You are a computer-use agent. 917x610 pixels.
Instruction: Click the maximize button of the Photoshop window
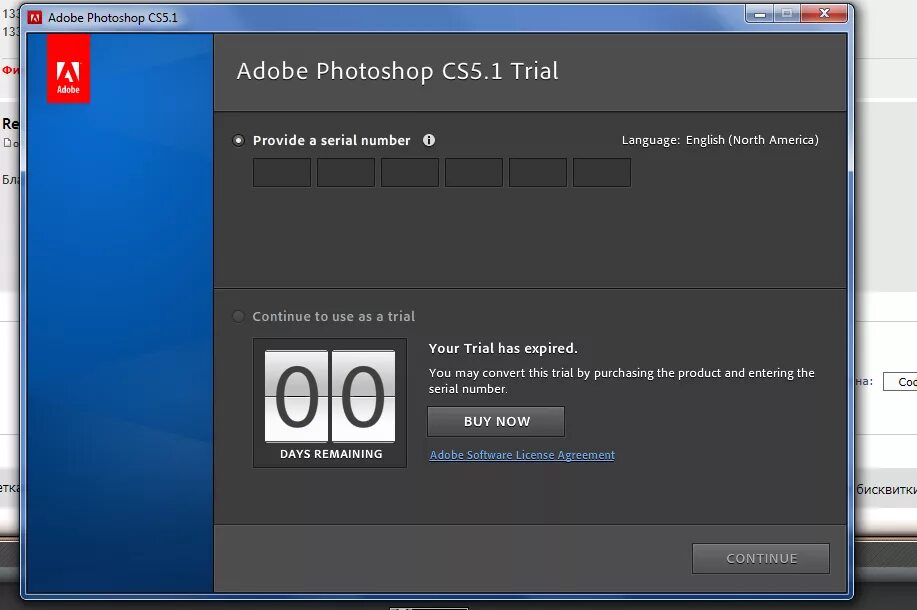(x=787, y=13)
